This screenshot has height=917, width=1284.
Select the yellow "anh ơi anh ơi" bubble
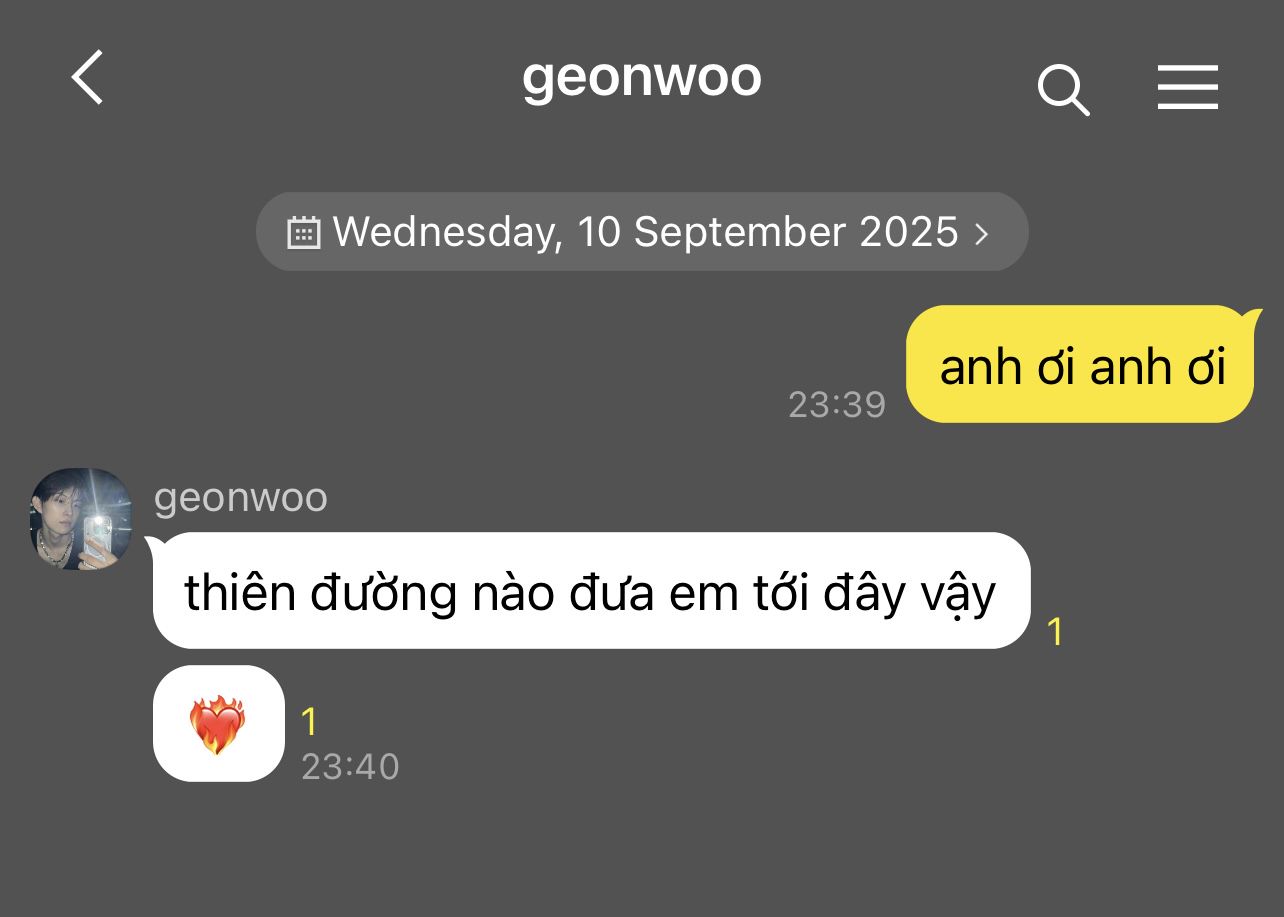1081,364
